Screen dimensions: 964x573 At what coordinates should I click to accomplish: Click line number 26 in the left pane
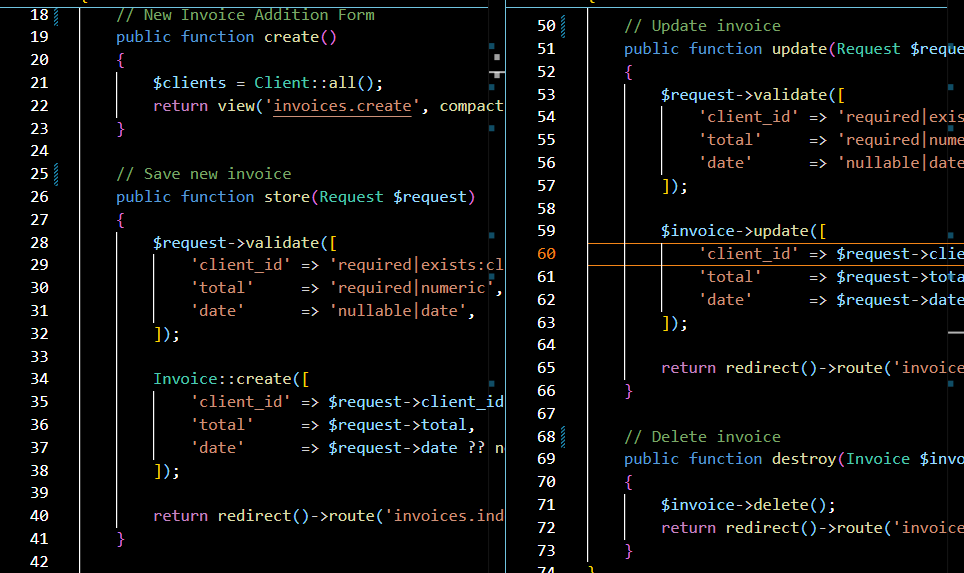coord(39,197)
